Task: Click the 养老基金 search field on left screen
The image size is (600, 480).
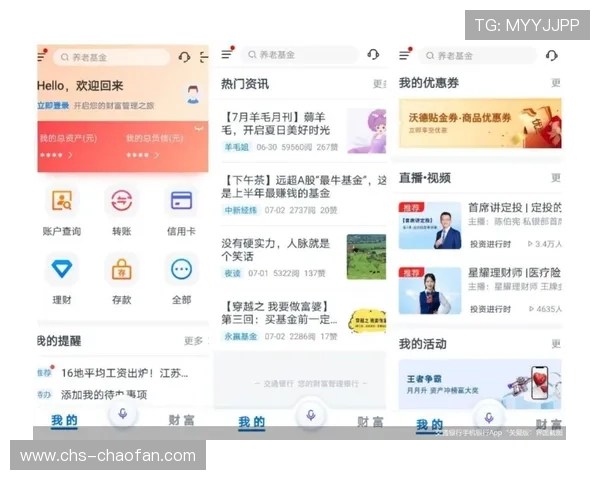Action: point(111,57)
